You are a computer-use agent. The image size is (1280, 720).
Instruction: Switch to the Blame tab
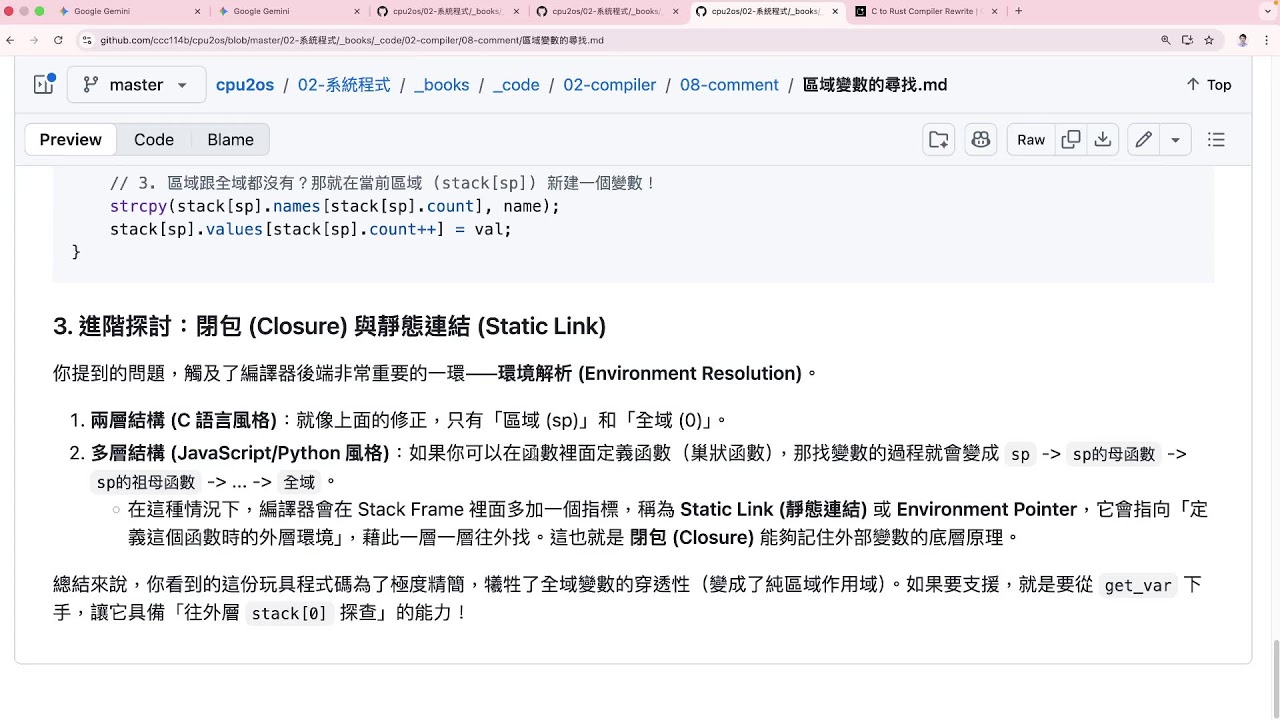[x=231, y=140]
